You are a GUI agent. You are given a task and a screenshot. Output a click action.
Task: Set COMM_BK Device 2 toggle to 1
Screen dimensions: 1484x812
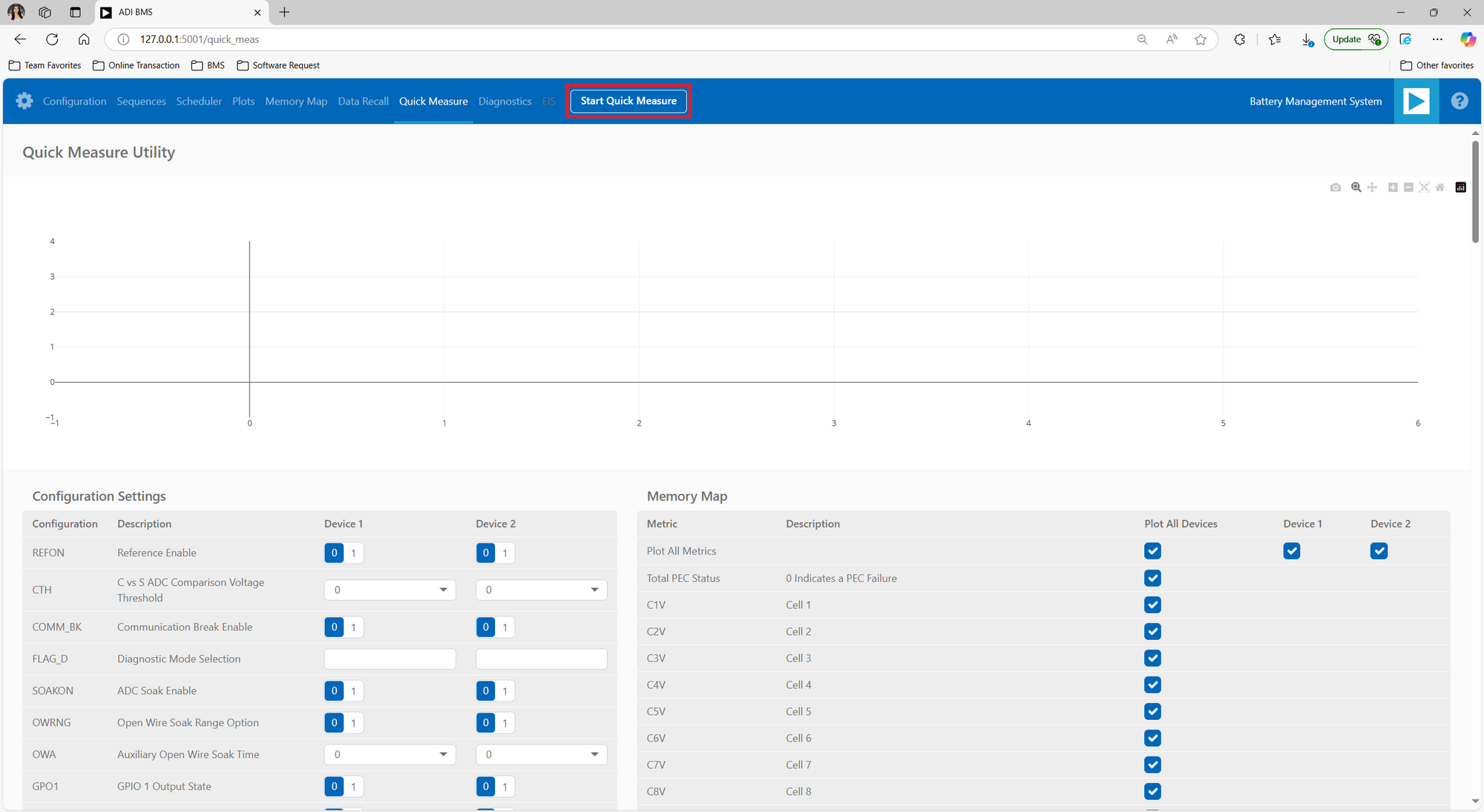(505, 627)
